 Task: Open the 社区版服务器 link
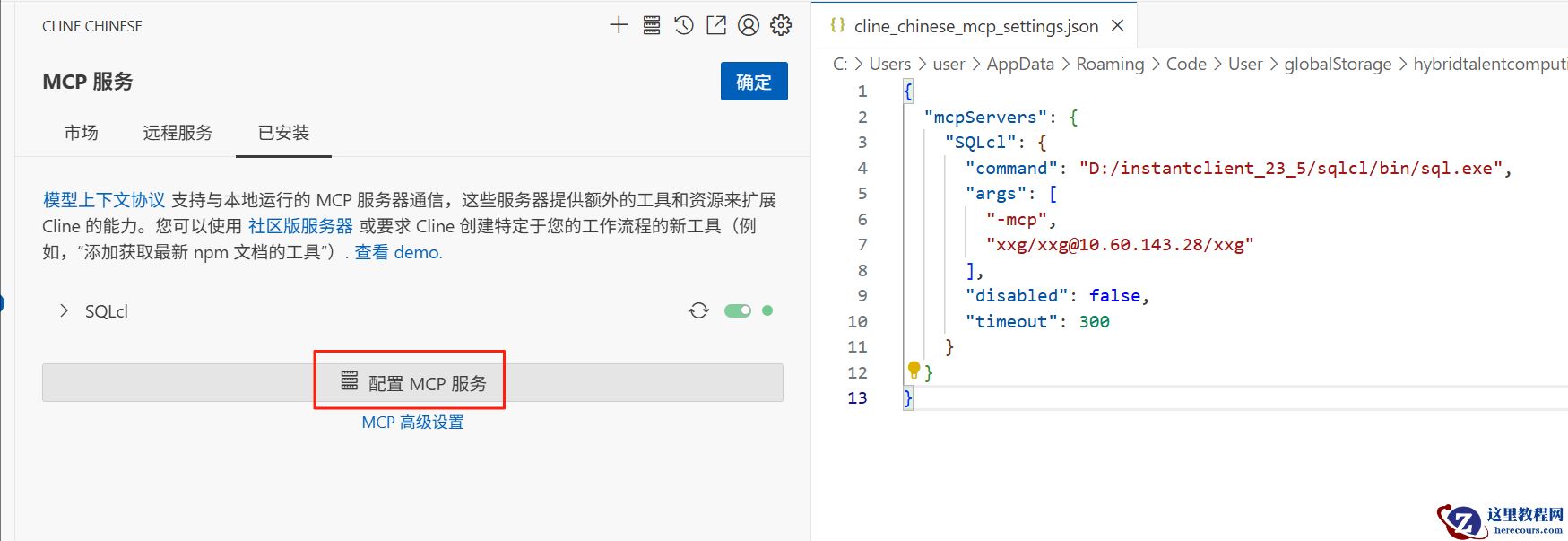point(300,226)
